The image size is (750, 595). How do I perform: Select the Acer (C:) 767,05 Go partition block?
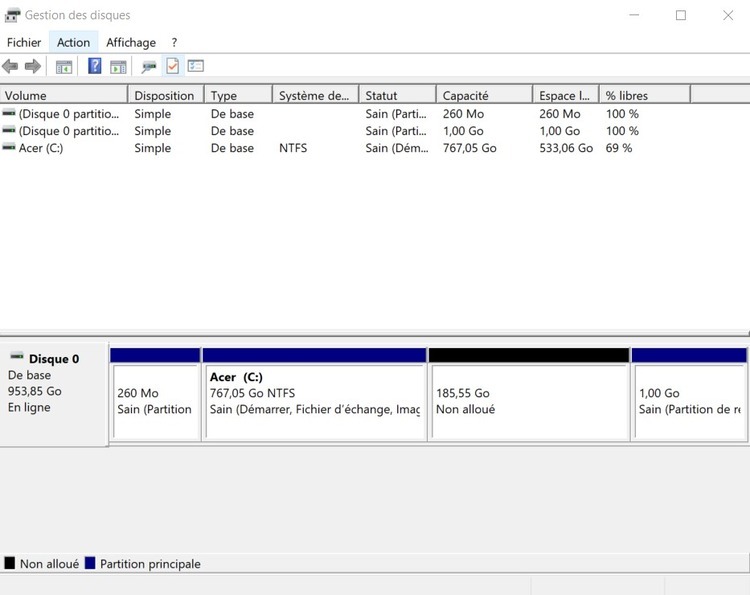tap(314, 401)
